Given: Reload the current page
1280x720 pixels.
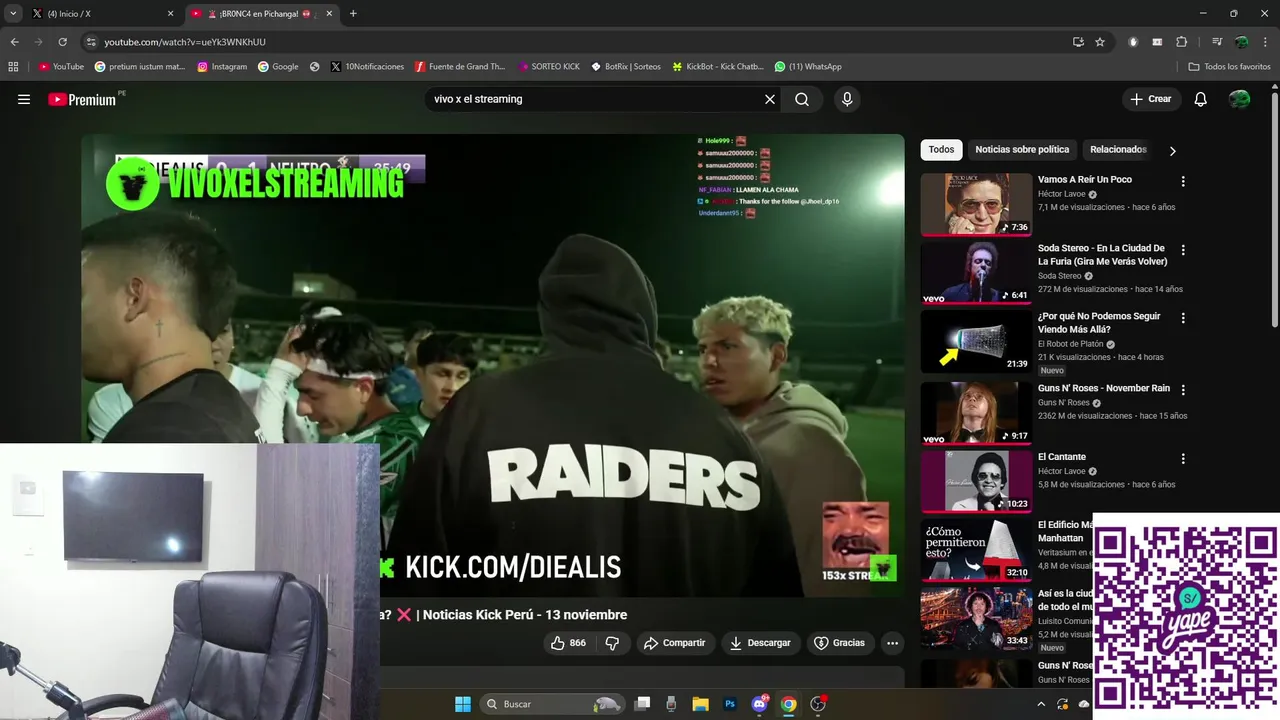Looking at the screenshot, I should pyautogui.click(x=62, y=42).
